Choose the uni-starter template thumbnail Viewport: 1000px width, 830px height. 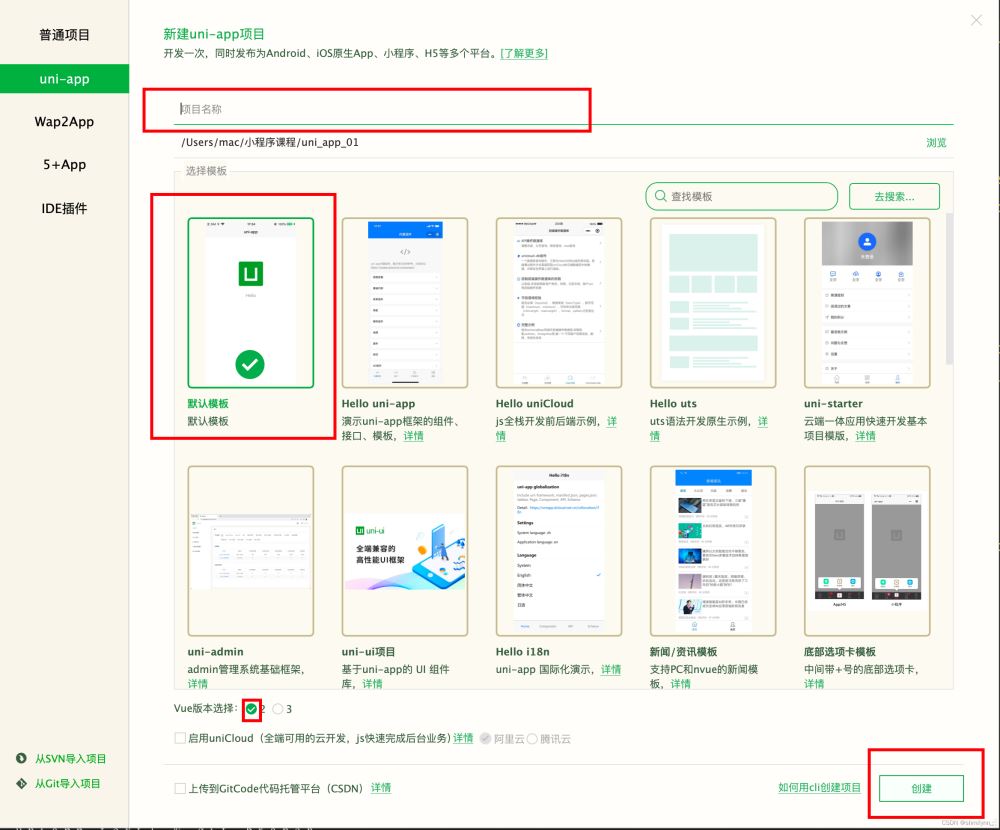coord(867,302)
